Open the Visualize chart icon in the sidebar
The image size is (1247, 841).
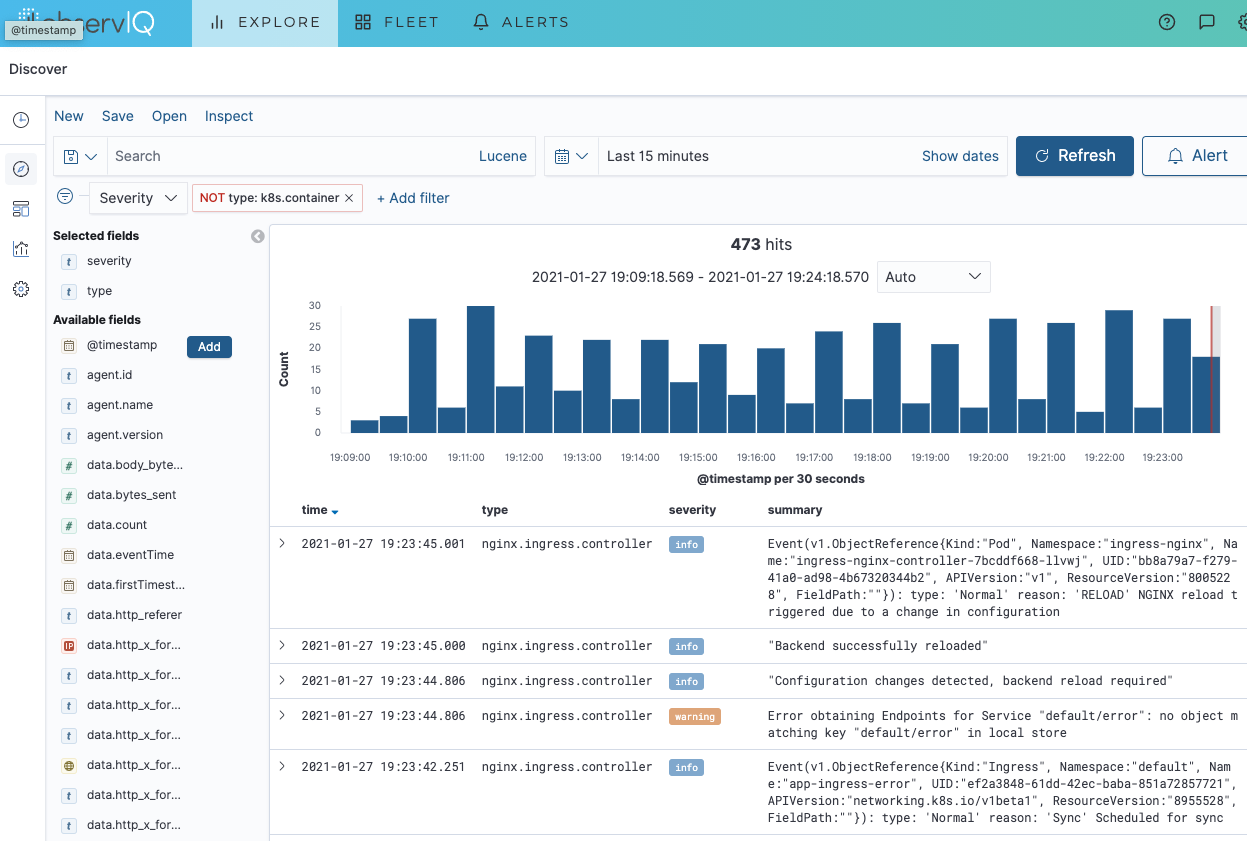pyautogui.click(x=21, y=249)
